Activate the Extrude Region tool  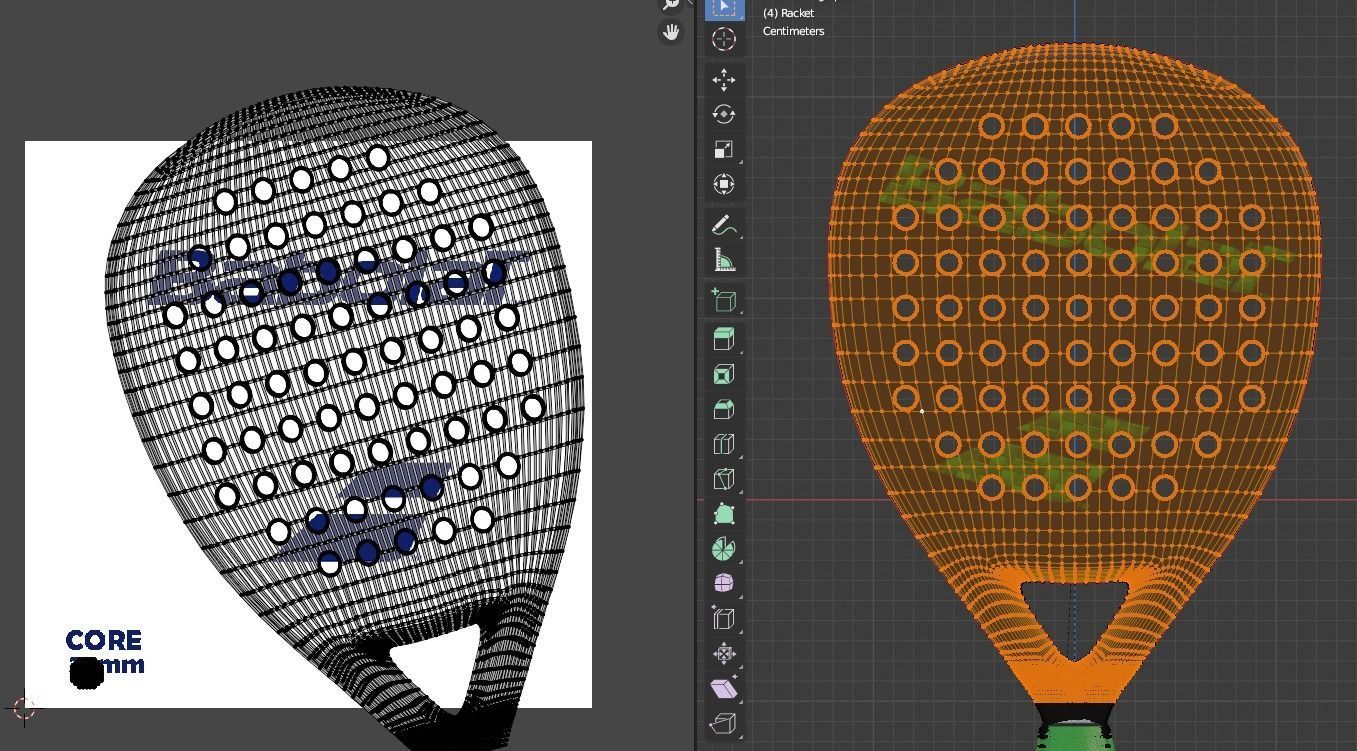click(x=723, y=338)
